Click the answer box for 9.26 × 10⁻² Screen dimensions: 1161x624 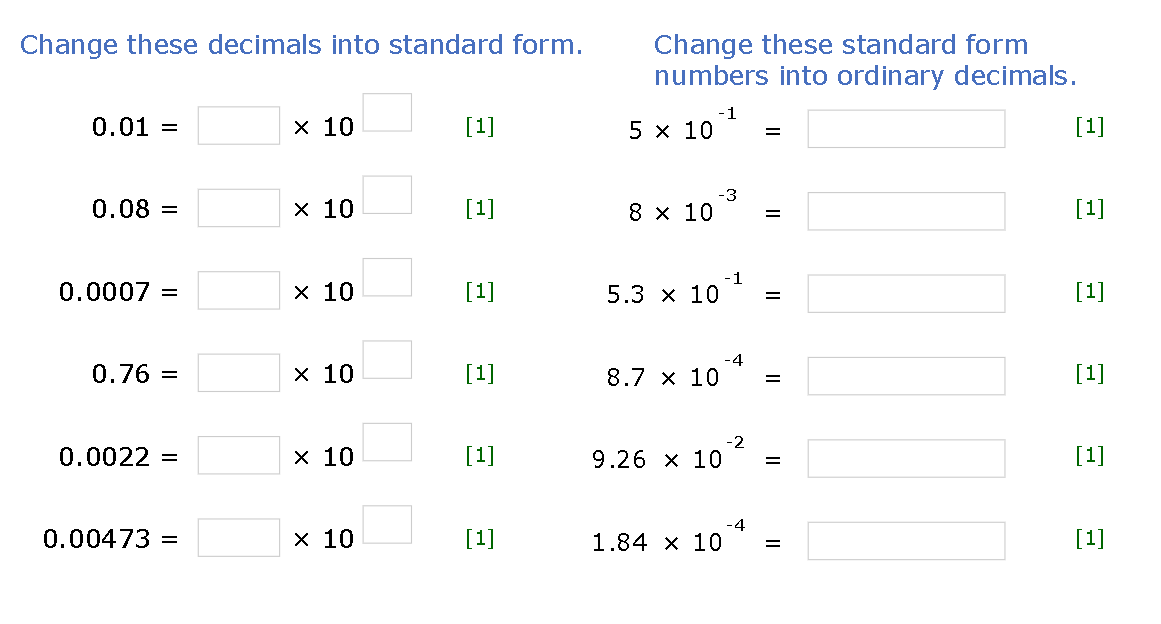(905, 458)
